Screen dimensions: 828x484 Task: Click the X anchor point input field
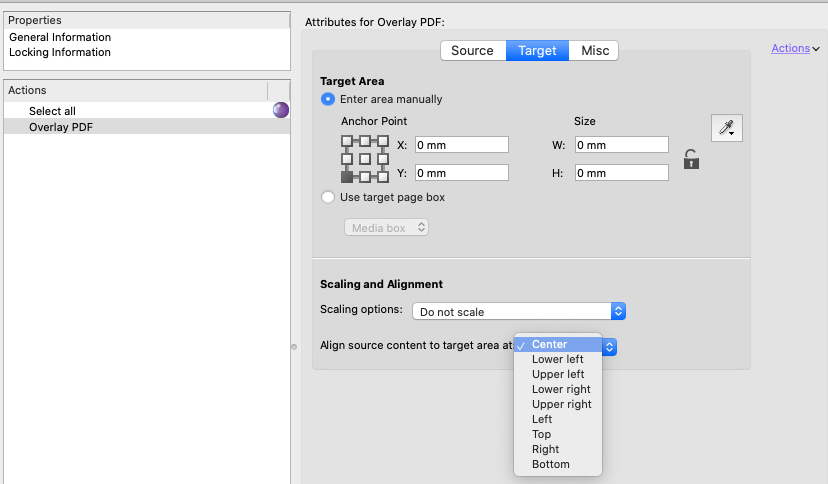coord(462,145)
